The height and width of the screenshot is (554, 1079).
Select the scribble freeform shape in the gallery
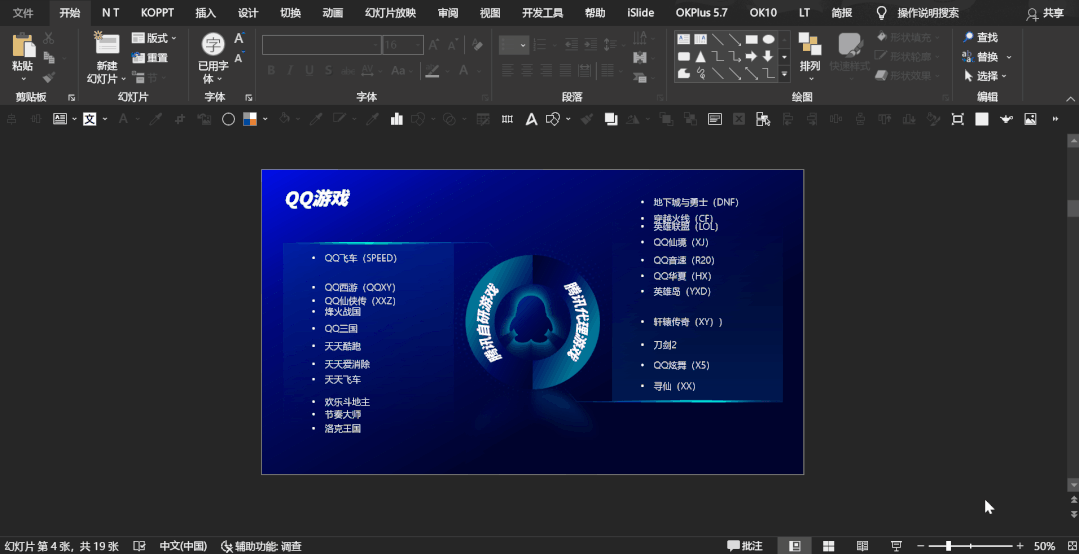[701, 73]
